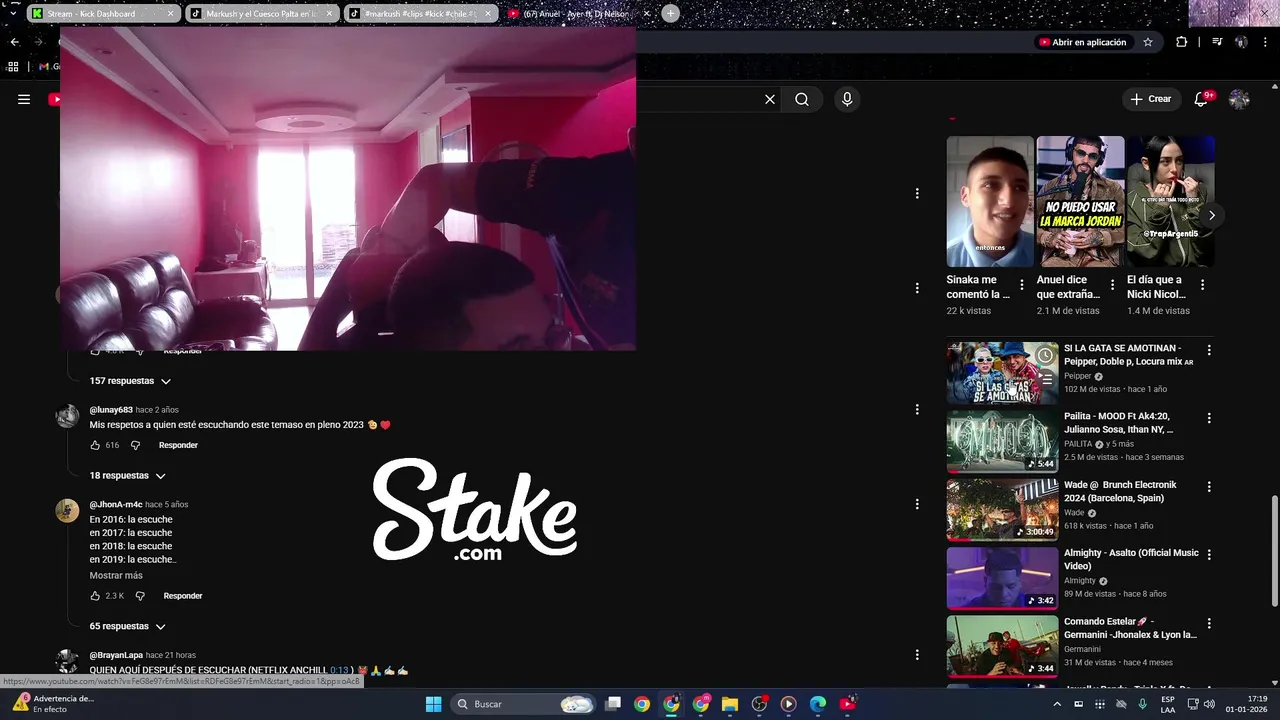
Task: Open the tab search dropdown arrow
Action: tap(12, 14)
